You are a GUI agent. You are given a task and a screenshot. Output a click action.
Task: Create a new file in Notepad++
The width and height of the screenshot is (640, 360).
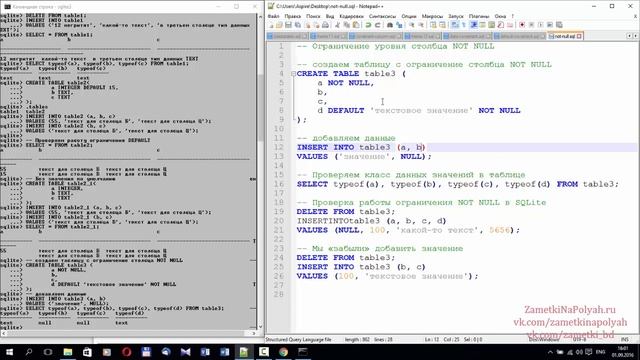(271, 25)
